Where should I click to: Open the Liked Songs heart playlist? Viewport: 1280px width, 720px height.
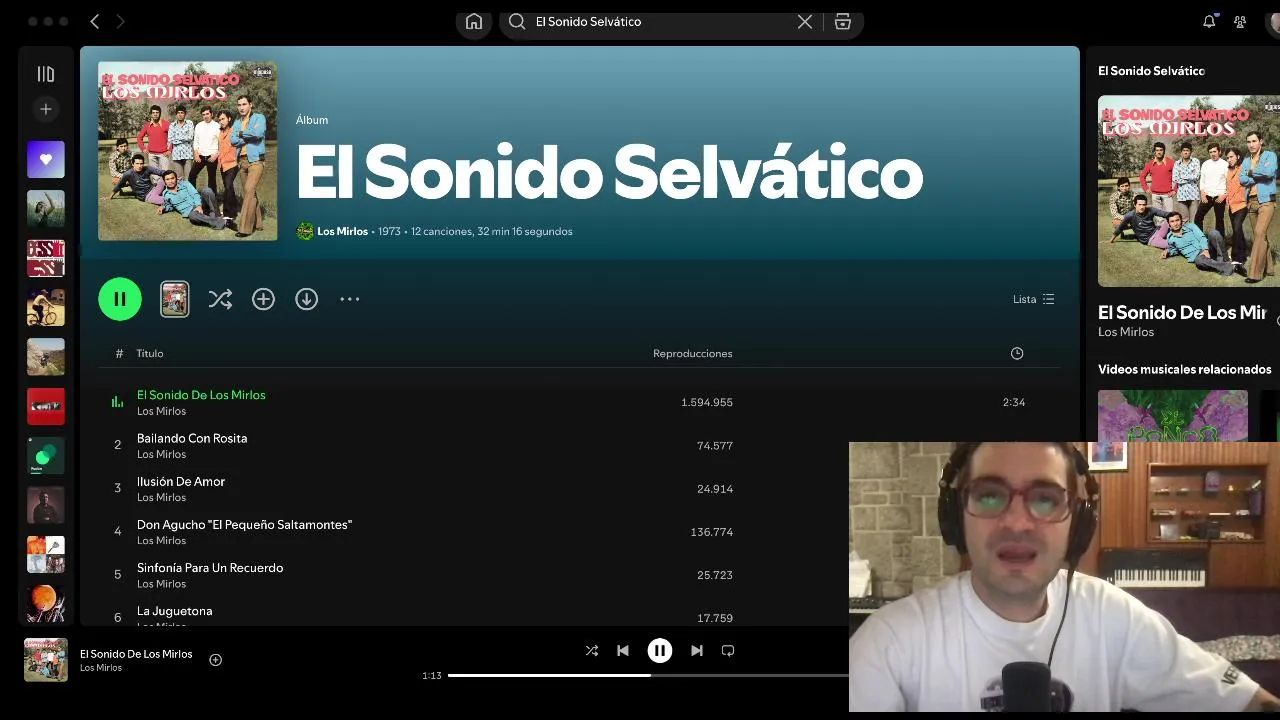pos(45,159)
